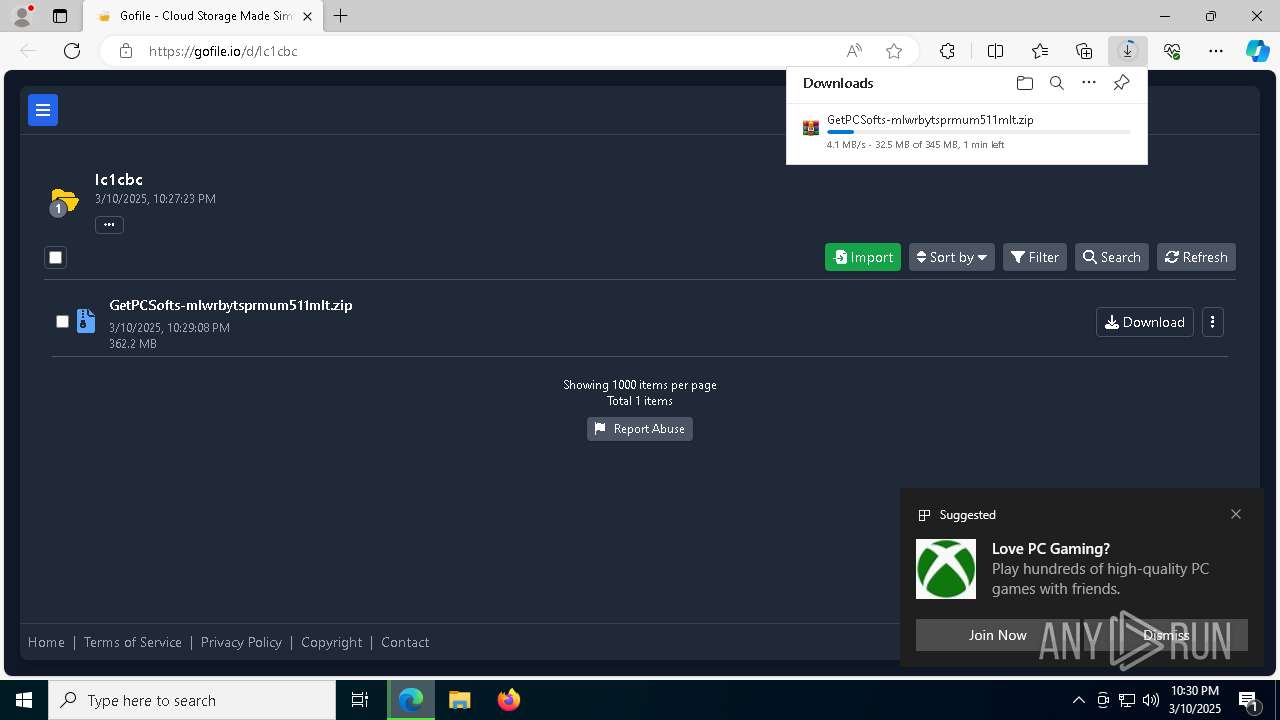This screenshot has height=720, width=1280.
Task: Pin the Downloads panel
Action: click(1121, 83)
